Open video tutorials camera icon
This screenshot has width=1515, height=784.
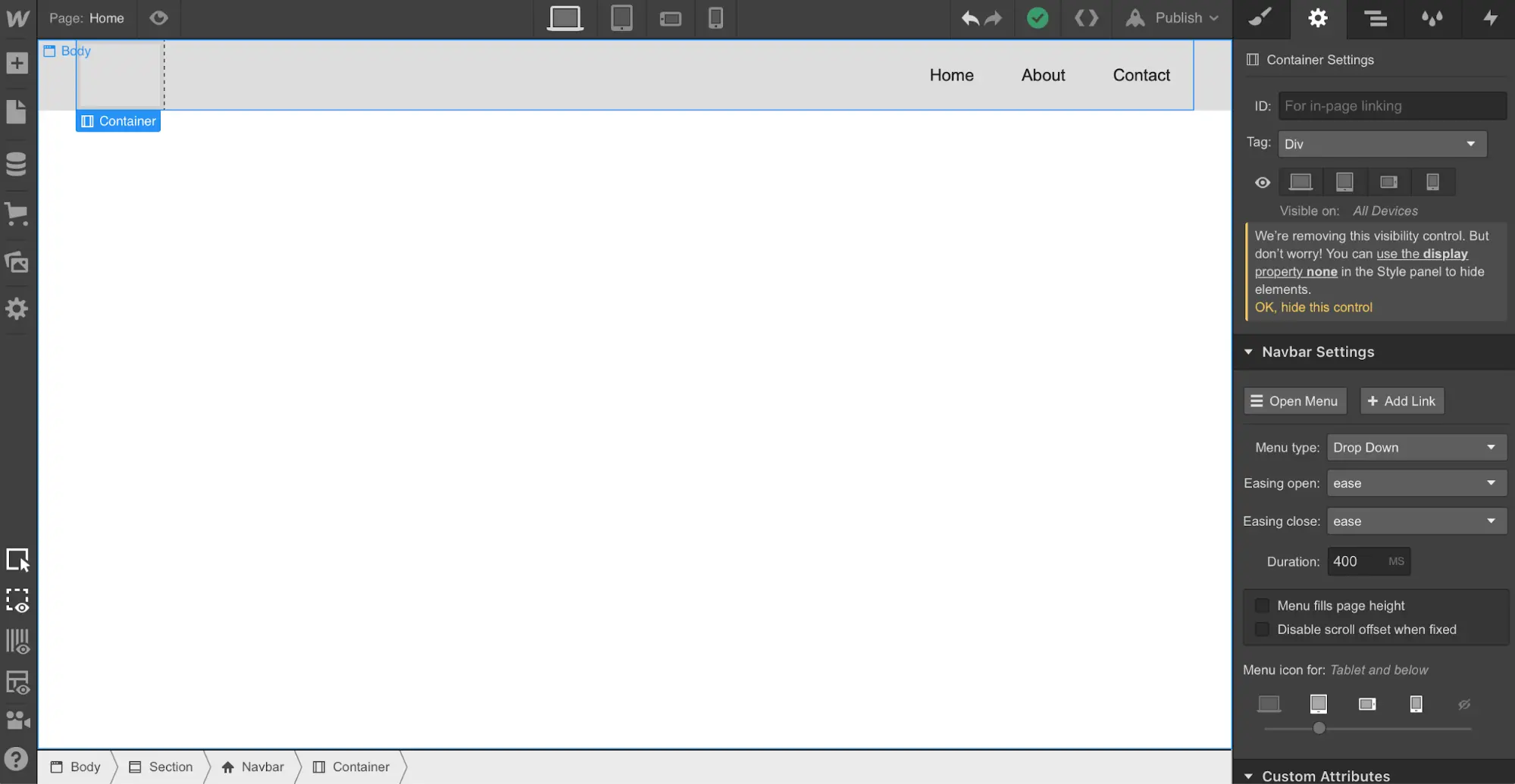point(17,720)
